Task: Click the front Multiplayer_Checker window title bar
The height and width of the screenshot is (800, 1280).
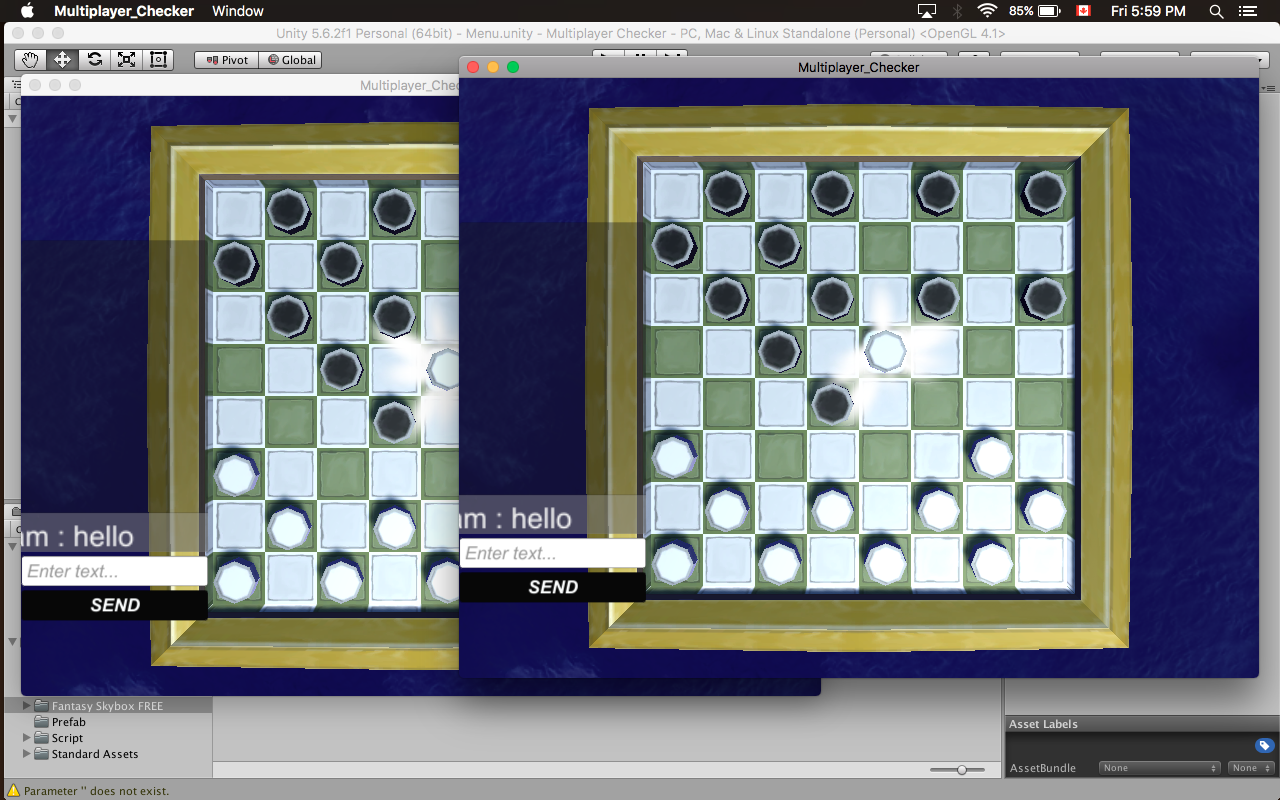Action: pyautogui.click(x=858, y=67)
